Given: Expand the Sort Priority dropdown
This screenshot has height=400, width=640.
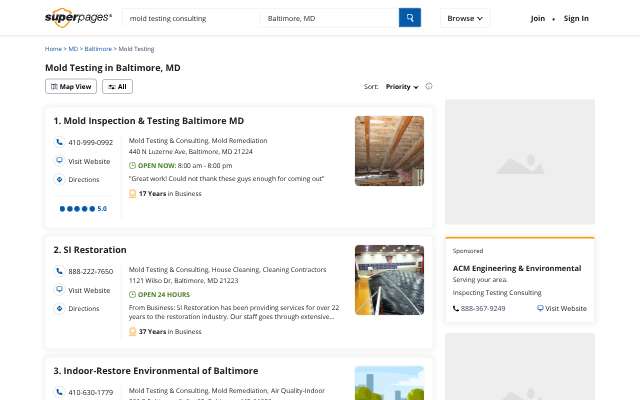Looking at the screenshot, I should (x=402, y=87).
